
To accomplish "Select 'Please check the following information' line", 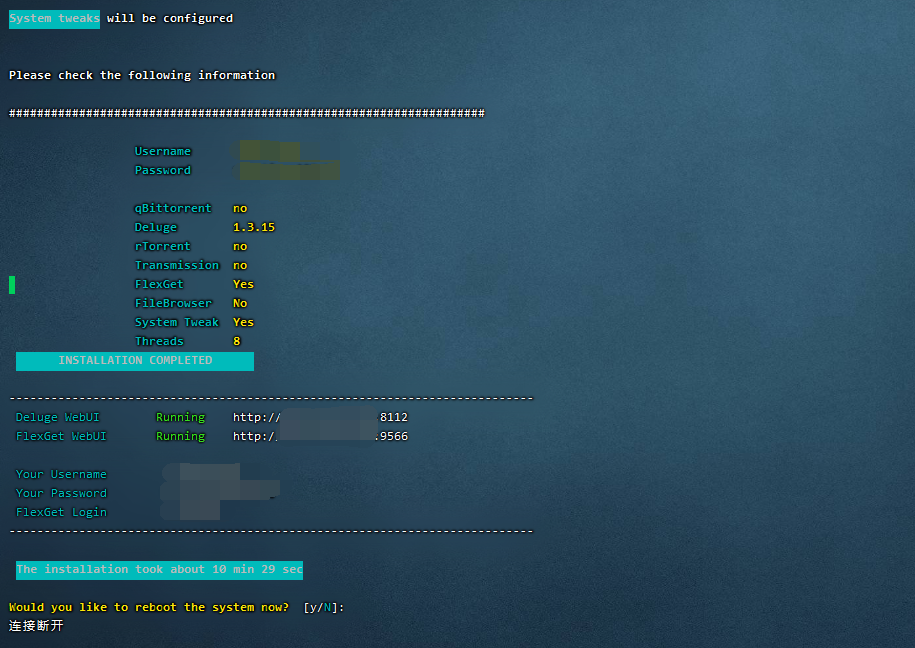I will 142,75.
